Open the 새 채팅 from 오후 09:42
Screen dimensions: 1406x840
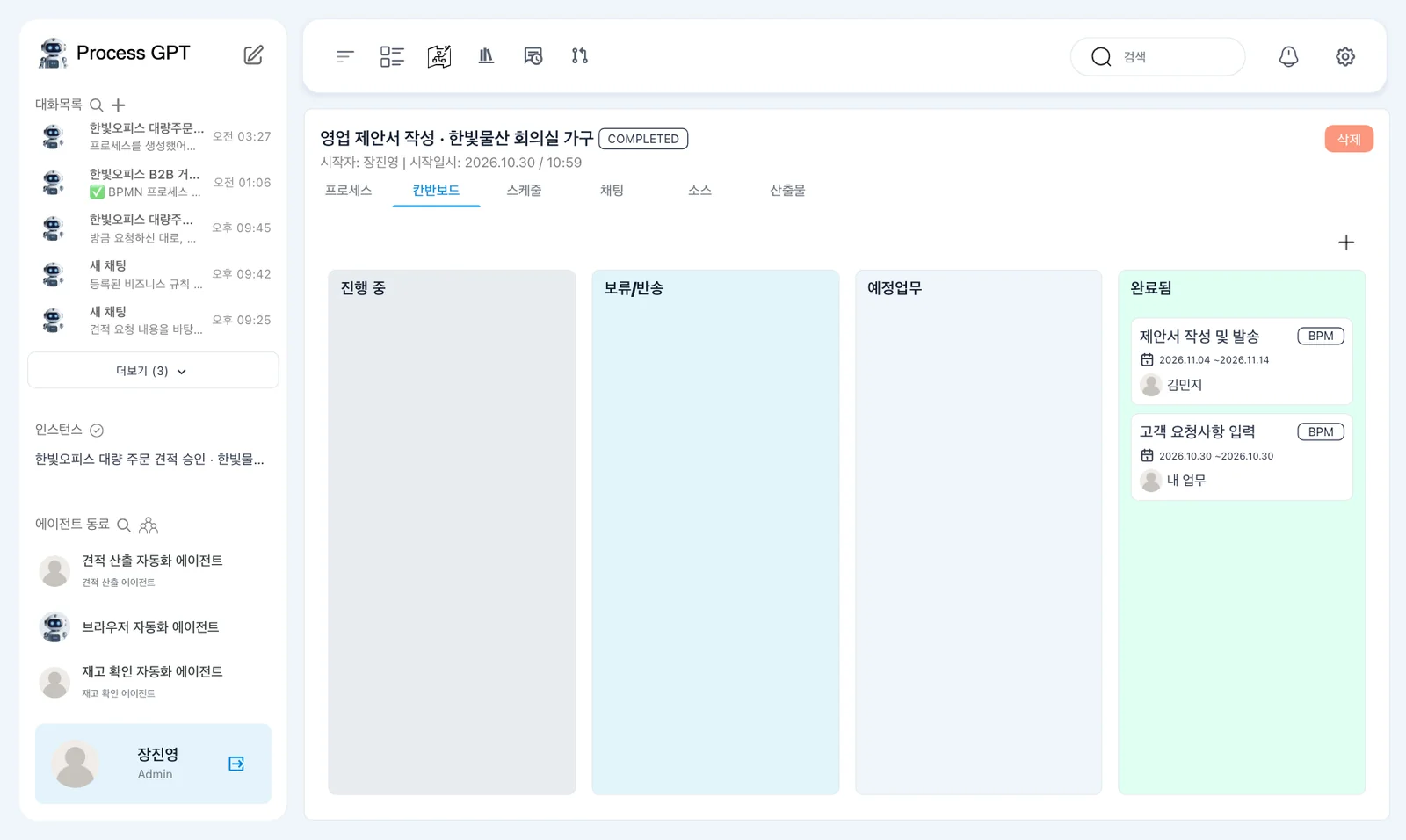click(153, 274)
